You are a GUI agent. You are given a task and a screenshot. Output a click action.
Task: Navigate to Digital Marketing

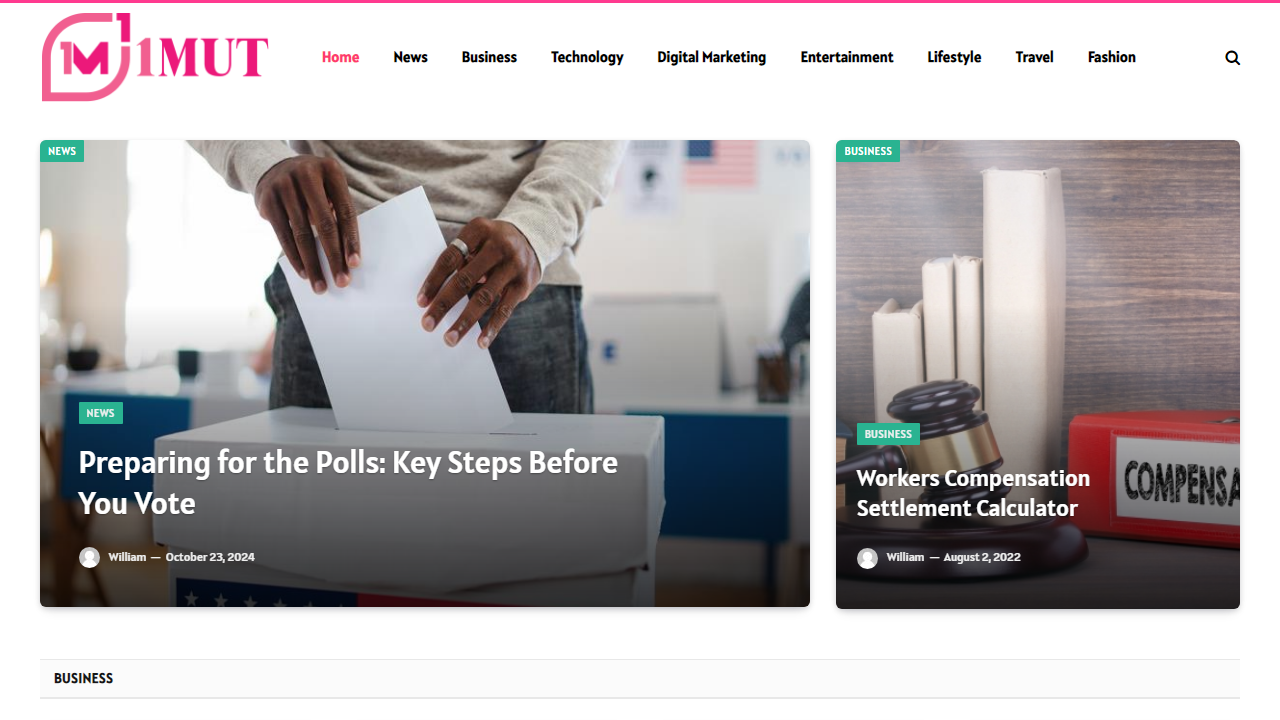(x=711, y=57)
